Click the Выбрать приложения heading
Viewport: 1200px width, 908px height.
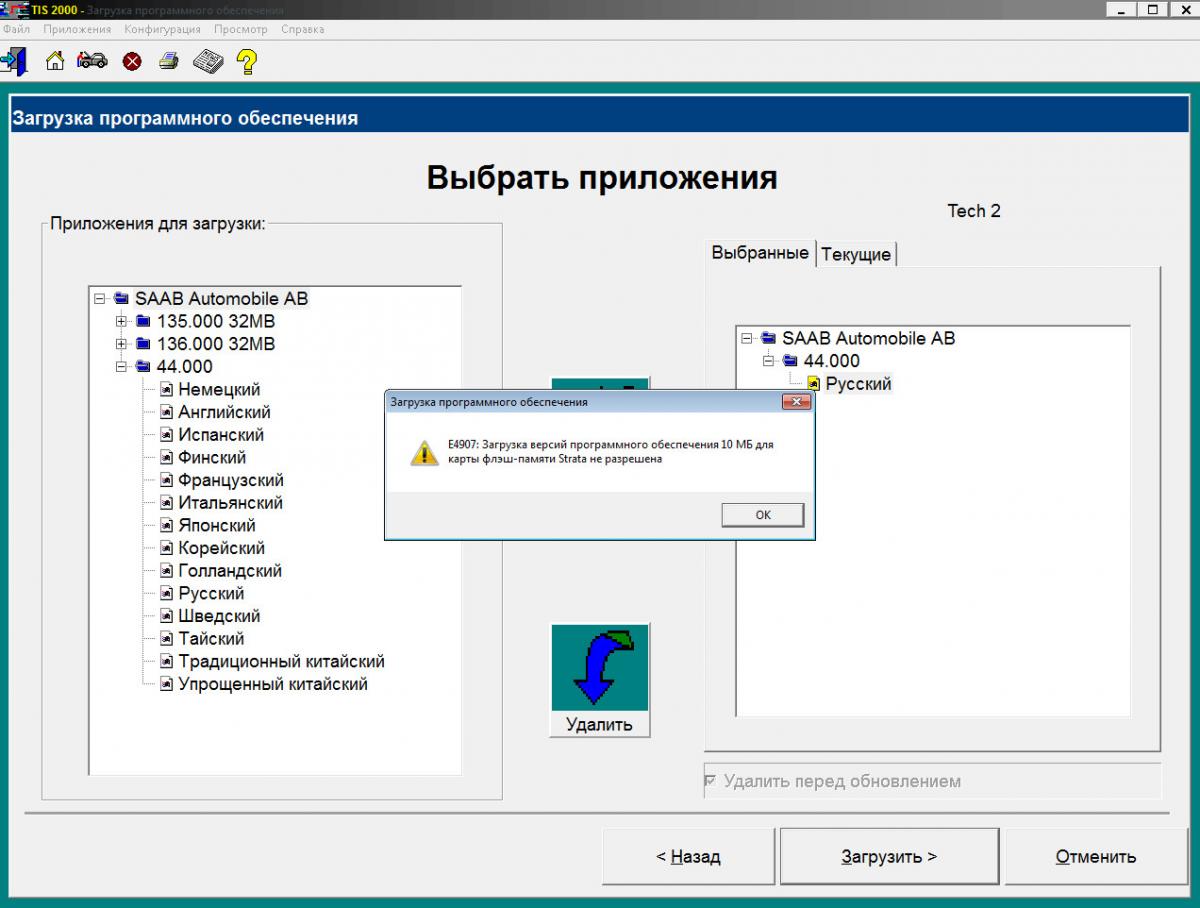click(x=602, y=177)
